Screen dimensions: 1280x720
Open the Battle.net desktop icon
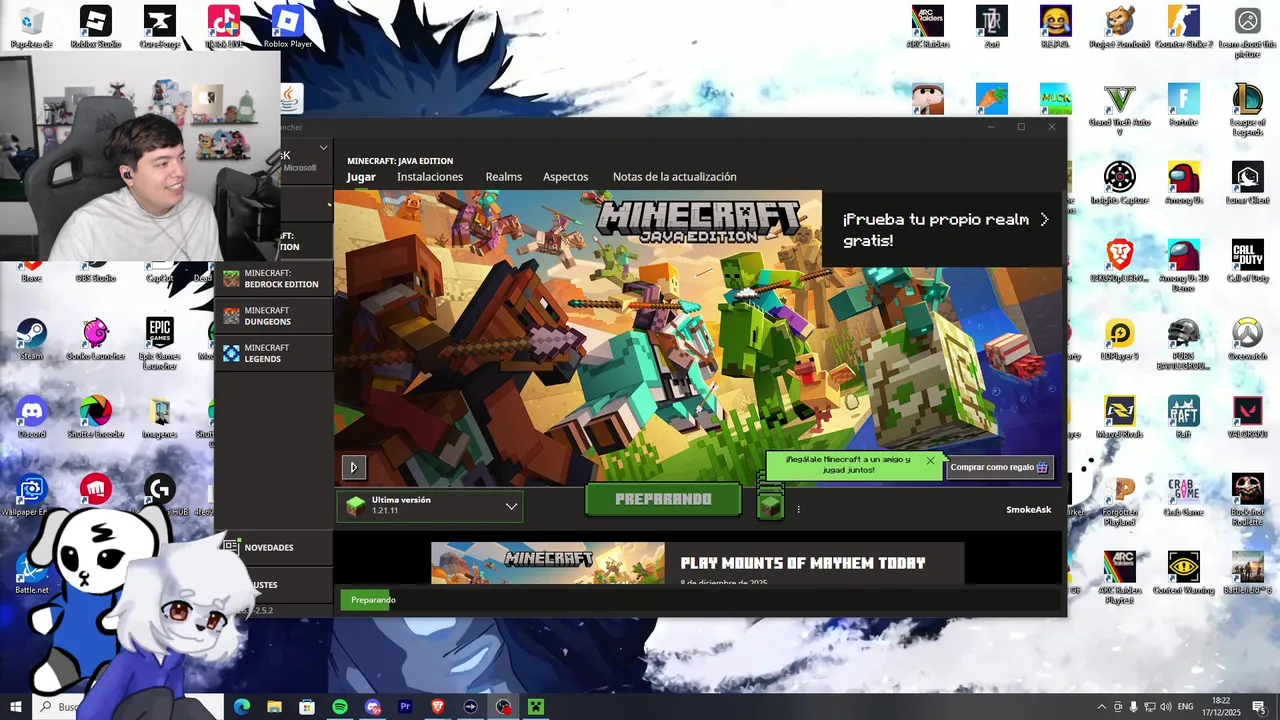point(32,573)
